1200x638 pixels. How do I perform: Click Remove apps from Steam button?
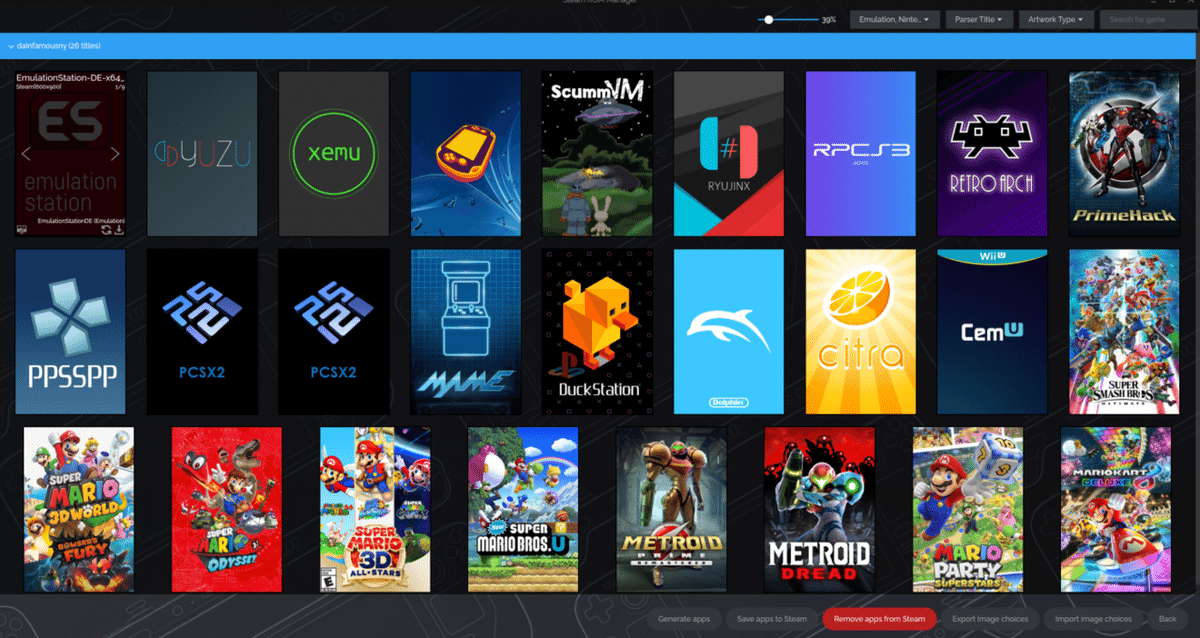[880, 619]
